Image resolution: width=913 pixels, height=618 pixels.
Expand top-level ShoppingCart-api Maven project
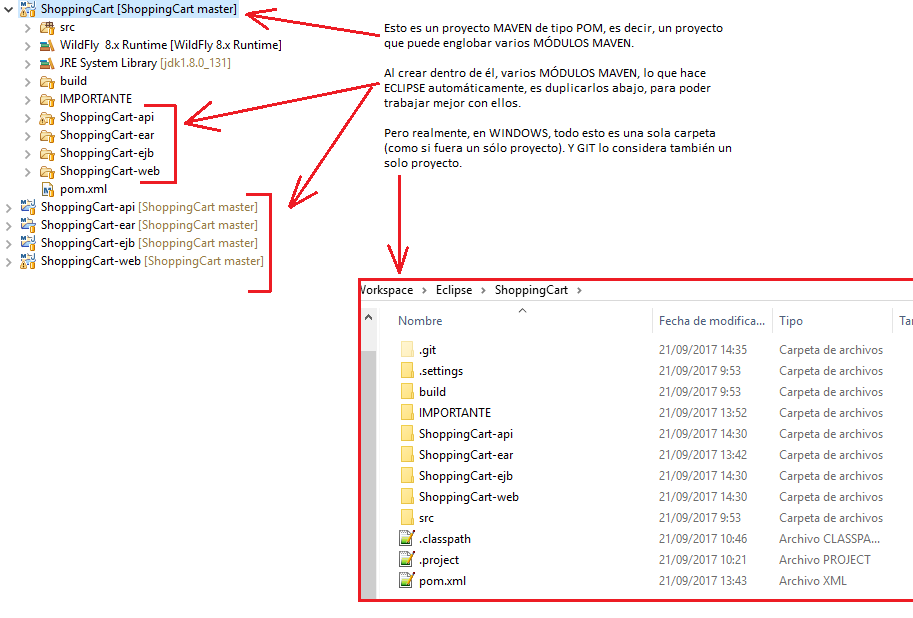pos(8,207)
